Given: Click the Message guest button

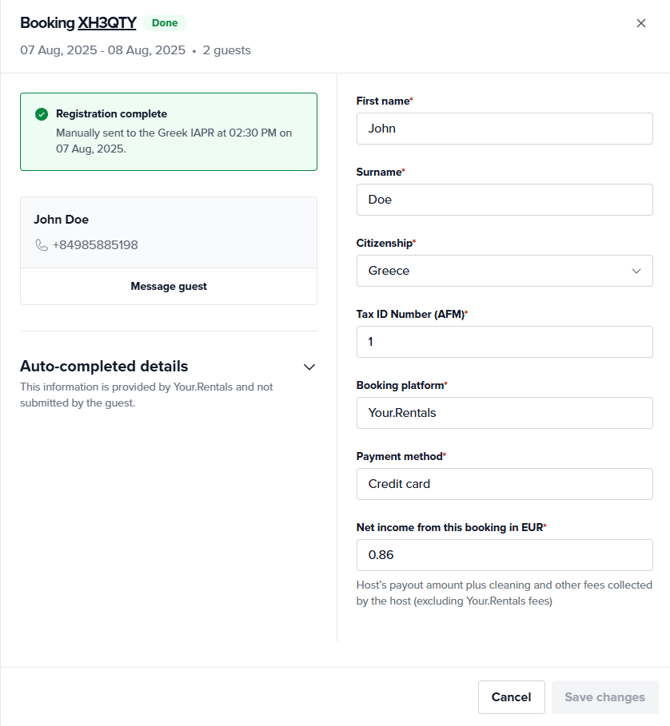Looking at the screenshot, I should pos(169,286).
